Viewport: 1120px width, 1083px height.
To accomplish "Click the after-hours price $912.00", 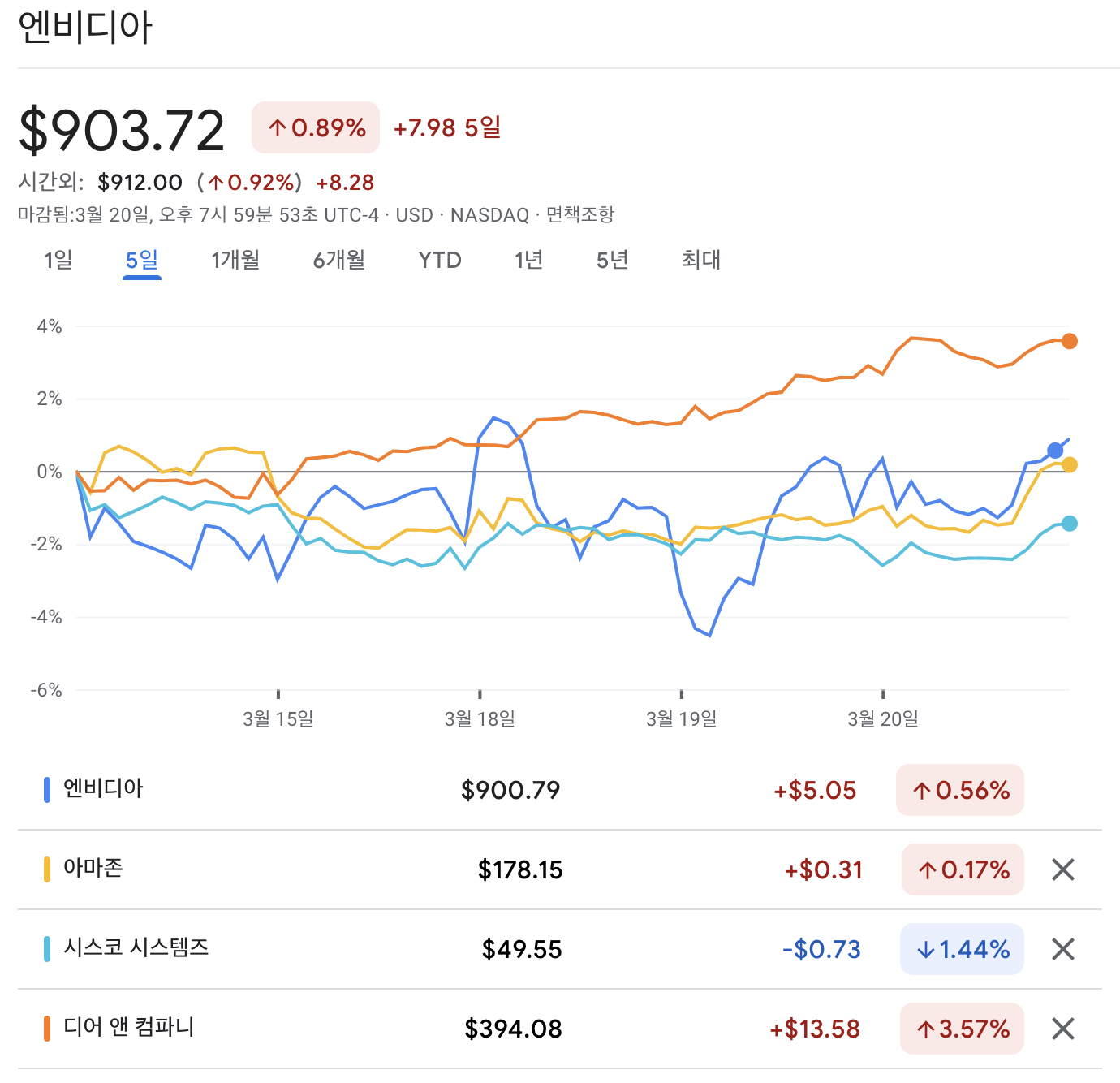I will [x=140, y=183].
